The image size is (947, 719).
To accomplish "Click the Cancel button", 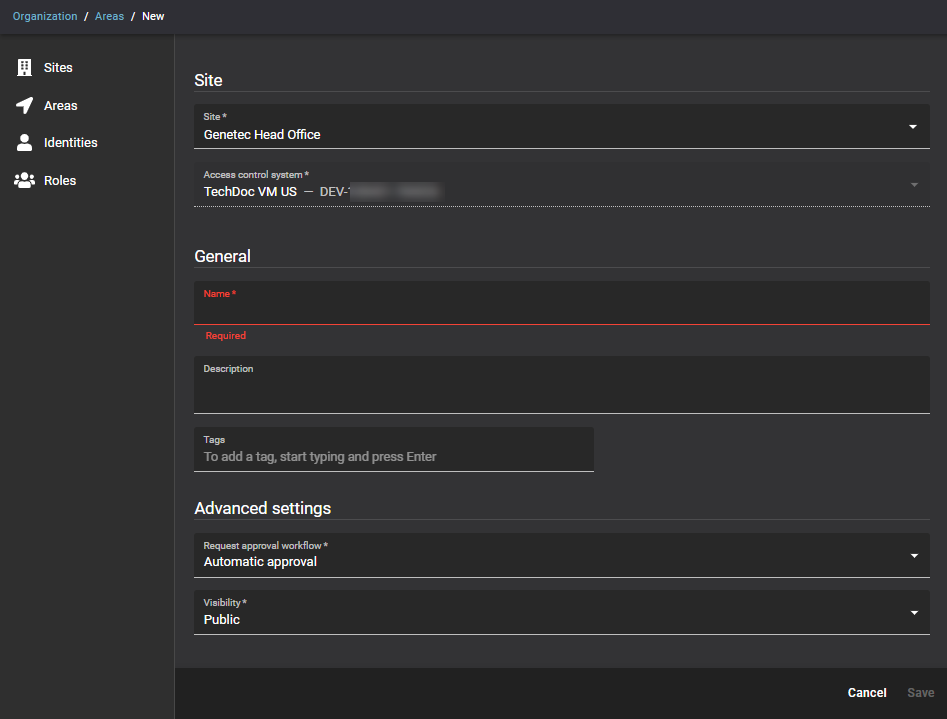I will coord(866,693).
